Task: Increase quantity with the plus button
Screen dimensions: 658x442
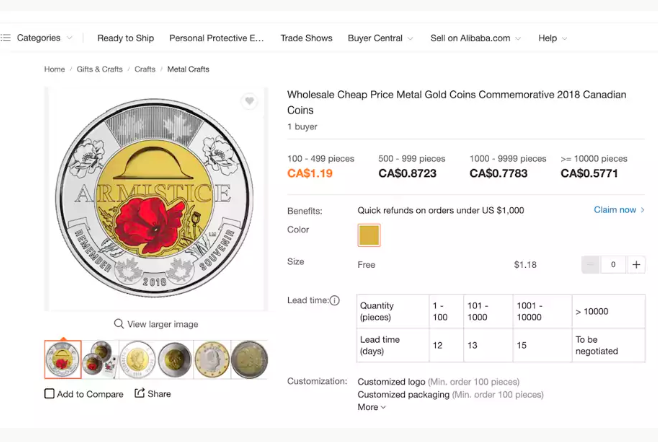Action: click(x=638, y=264)
